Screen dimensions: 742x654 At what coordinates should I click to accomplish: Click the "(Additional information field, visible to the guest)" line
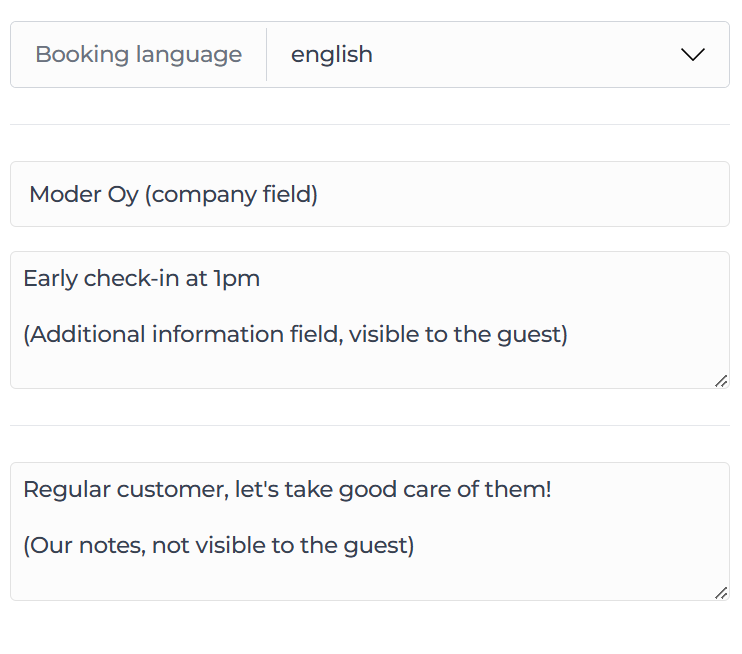(295, 334)
